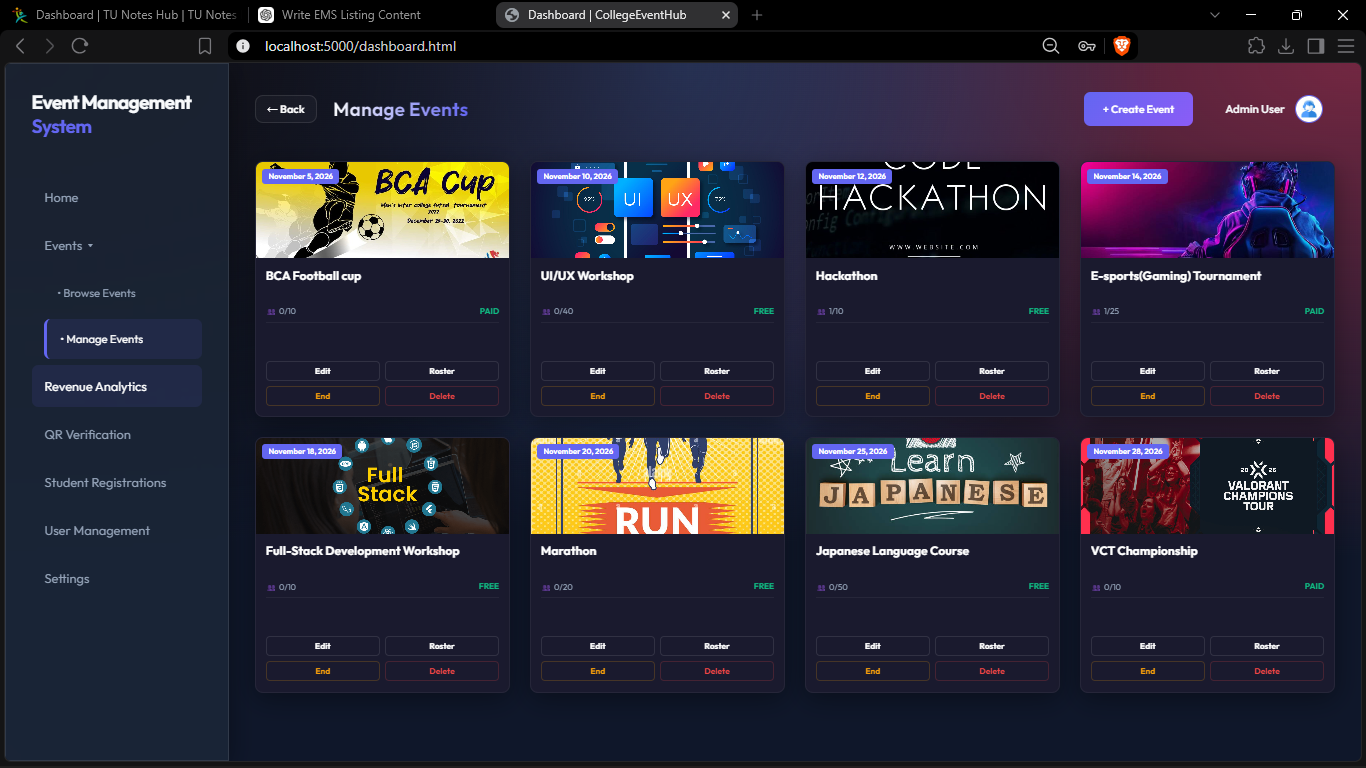This screenshot has width=1366, height=768.
Task: Open QR Verification in sidebar
Action: [87, 435]
